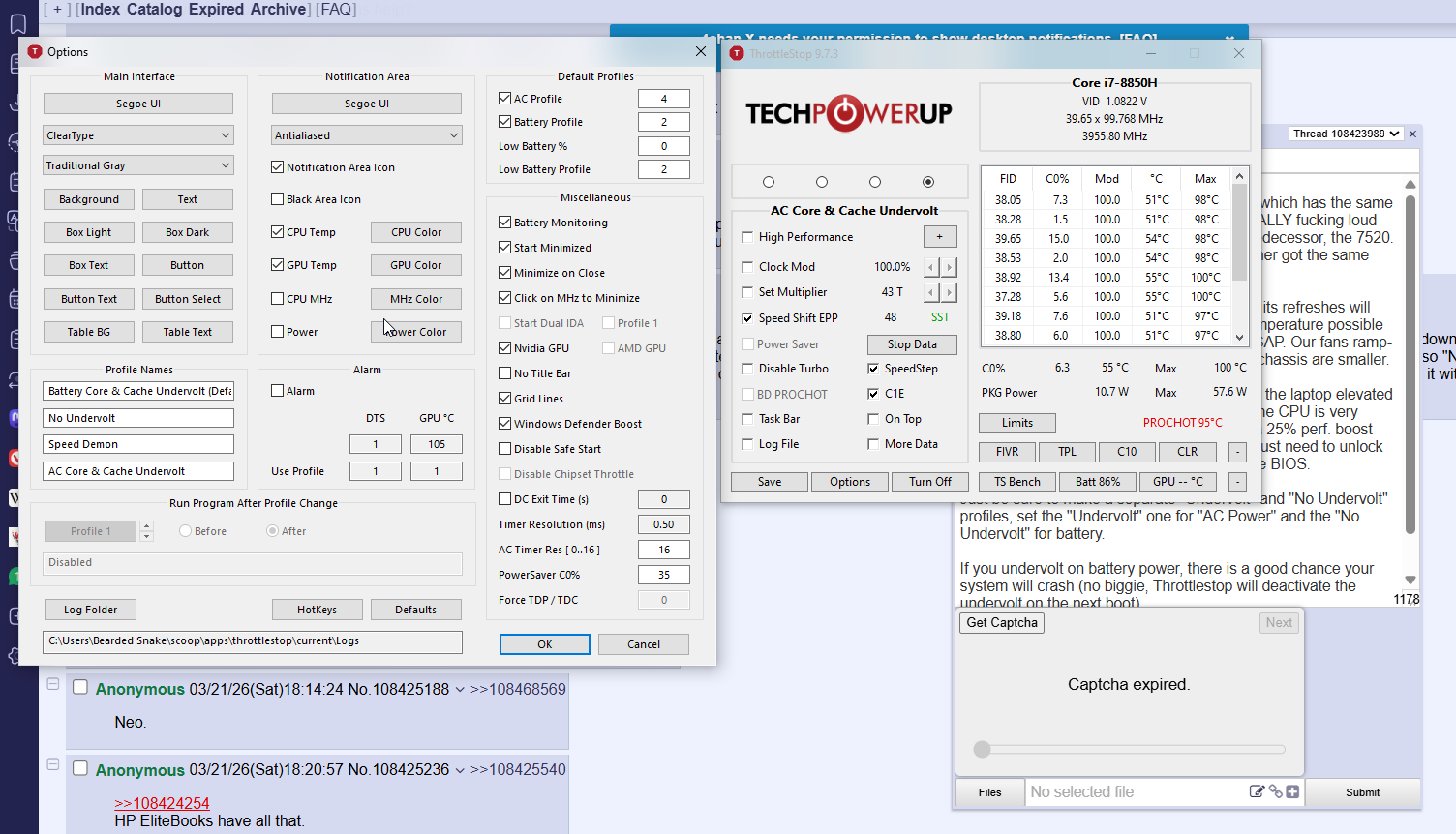Click the minus button right of GPU temperature

[x=1237, y=482]
